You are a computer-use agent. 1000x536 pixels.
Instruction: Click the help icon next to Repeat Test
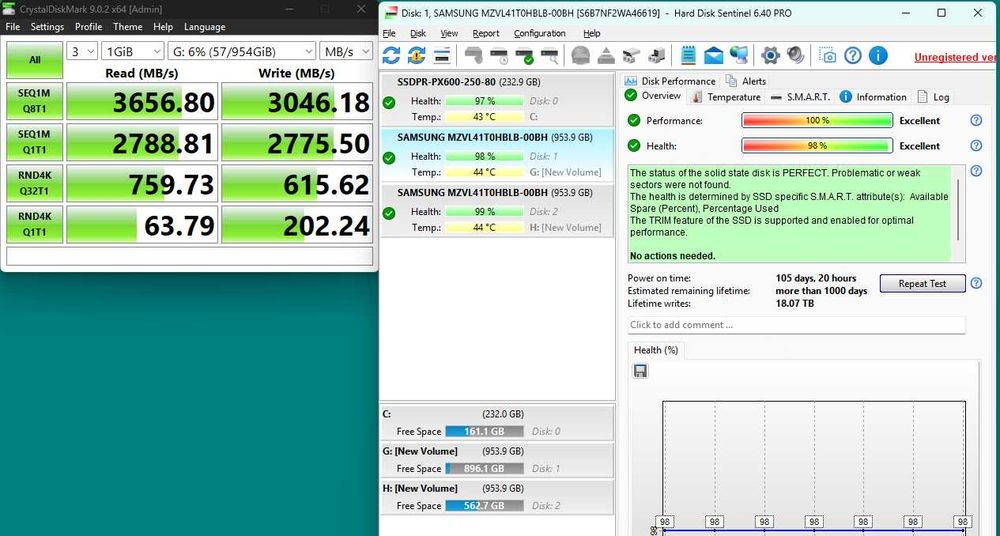coord(976,283)
